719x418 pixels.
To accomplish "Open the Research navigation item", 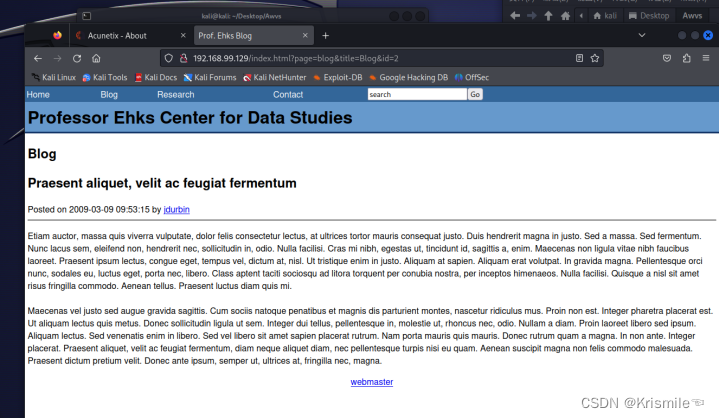I will pyautogui.click(x=176, y=94).
